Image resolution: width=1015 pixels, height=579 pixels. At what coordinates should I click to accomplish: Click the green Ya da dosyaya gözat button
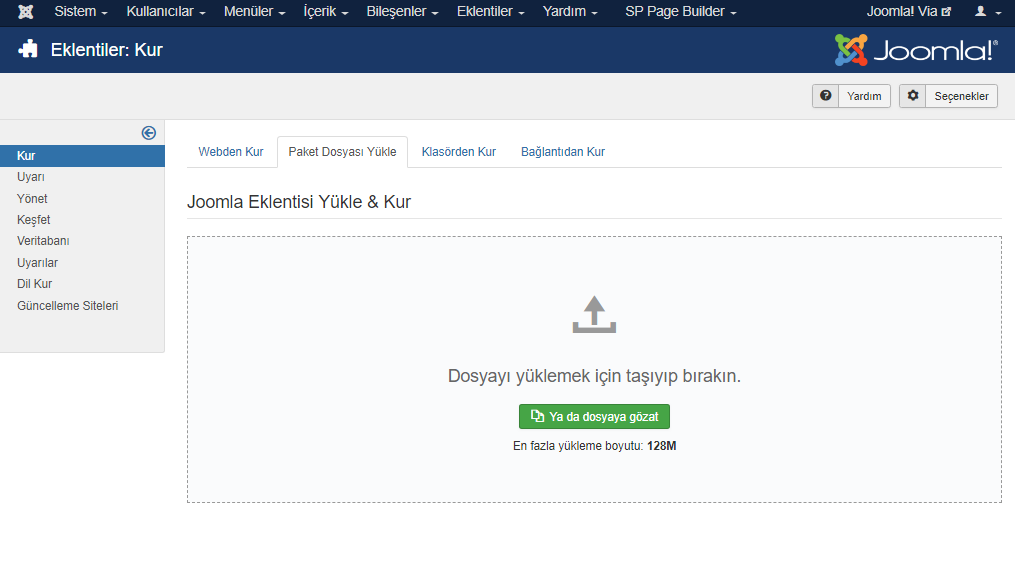click(594, 417)
